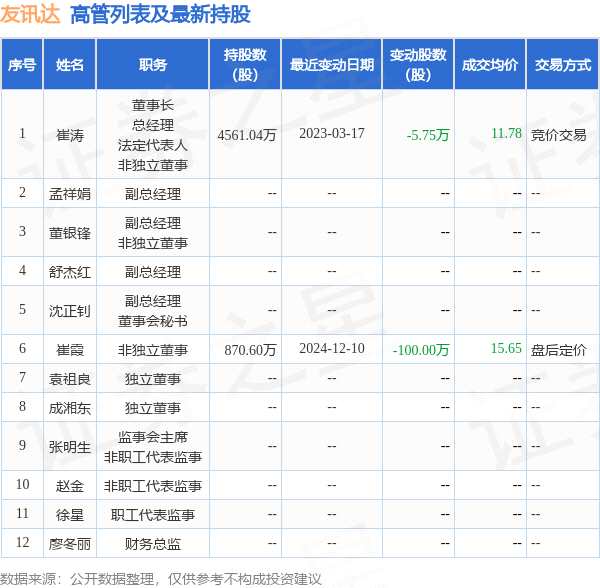Click the name 廖冬丽
The image size is (600, 588).
pyautogui.click(x=70, y=544)
